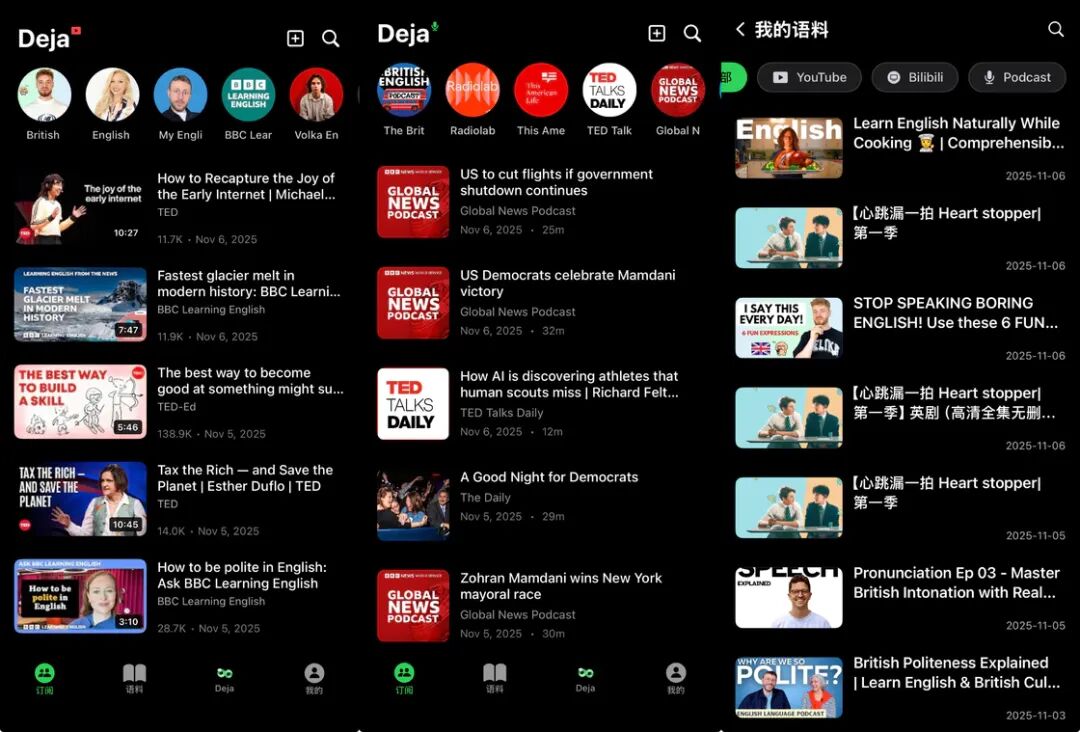Open the Global News Podcast avatar in the top row
This screenshot has width=1080, height=732.
(678, 90)
